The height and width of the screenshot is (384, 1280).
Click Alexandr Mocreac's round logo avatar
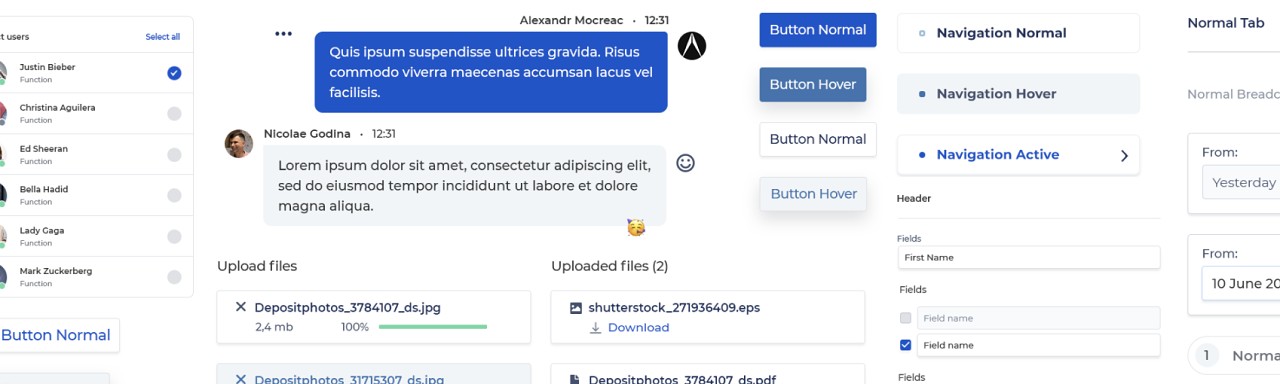point(692,45)
